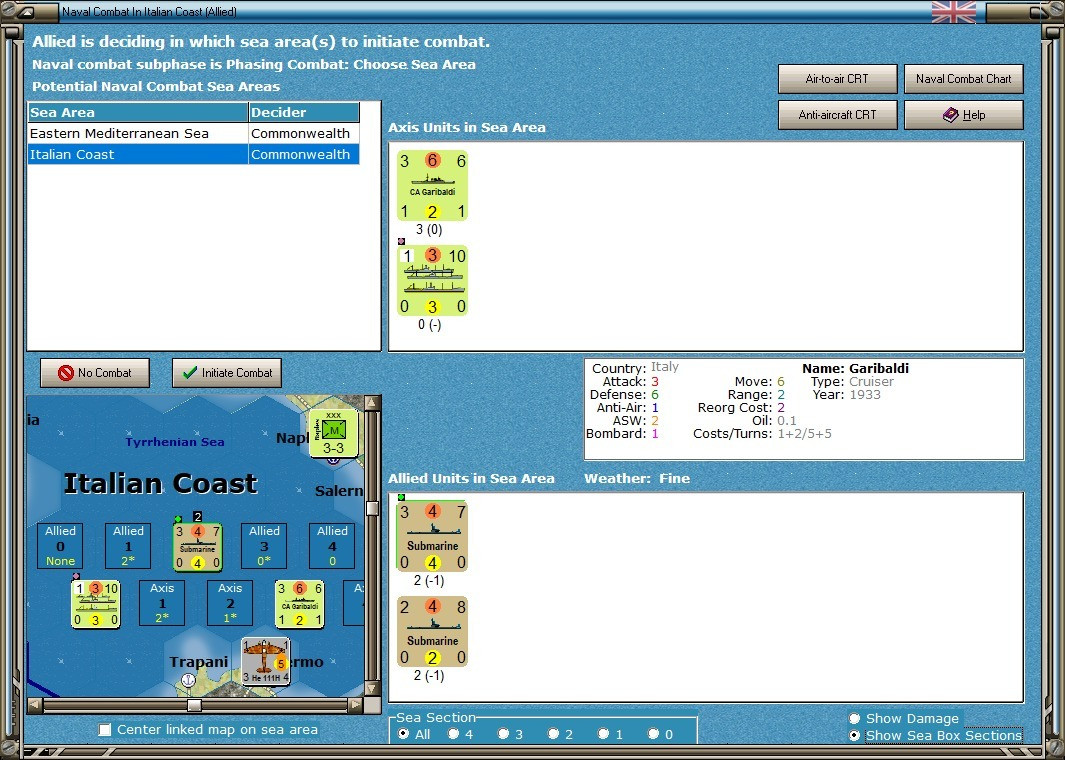
Task: Click Axis 1 sea box section
Action: pyautogui.click(x=162, y=603)
